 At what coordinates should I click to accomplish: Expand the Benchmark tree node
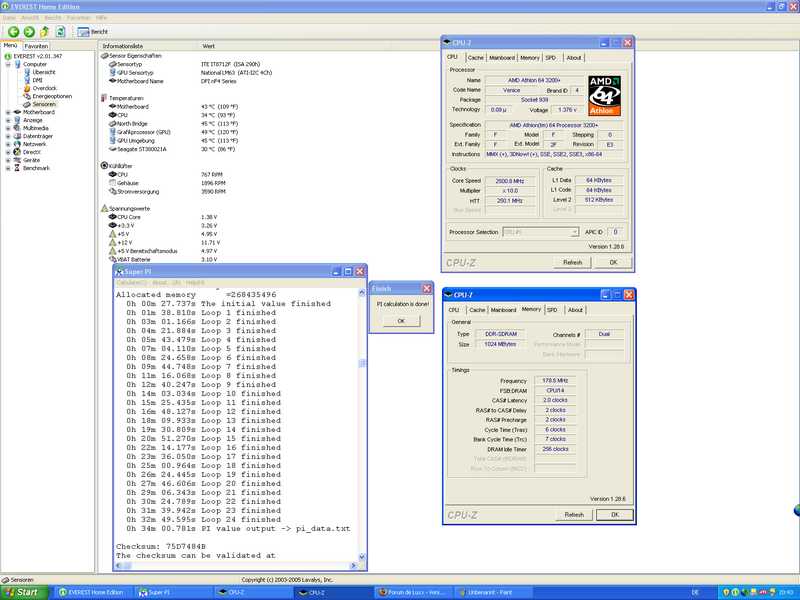click(8, 168)
